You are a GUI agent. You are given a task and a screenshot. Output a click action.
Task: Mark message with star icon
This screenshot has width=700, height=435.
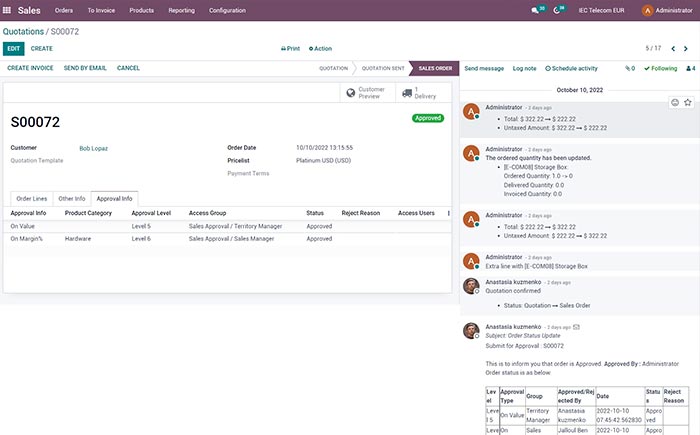(x=688, y=102)
